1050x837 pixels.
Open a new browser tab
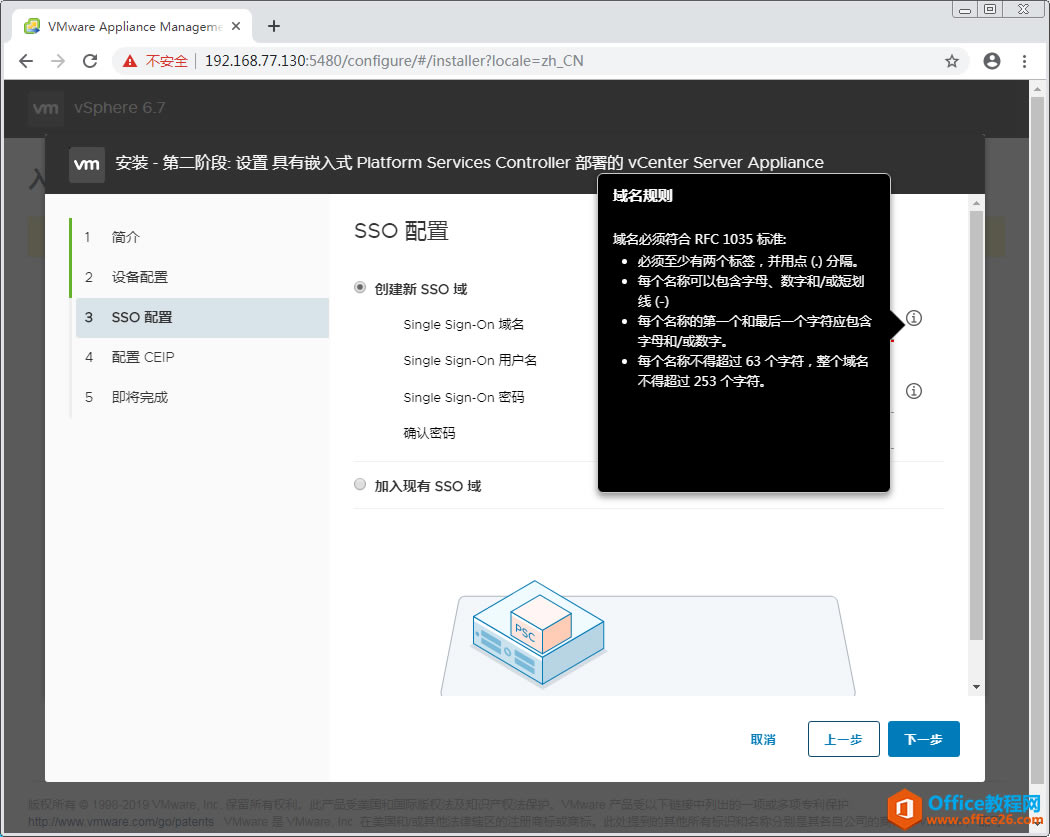pyautogui.click(x=274, y=26)
